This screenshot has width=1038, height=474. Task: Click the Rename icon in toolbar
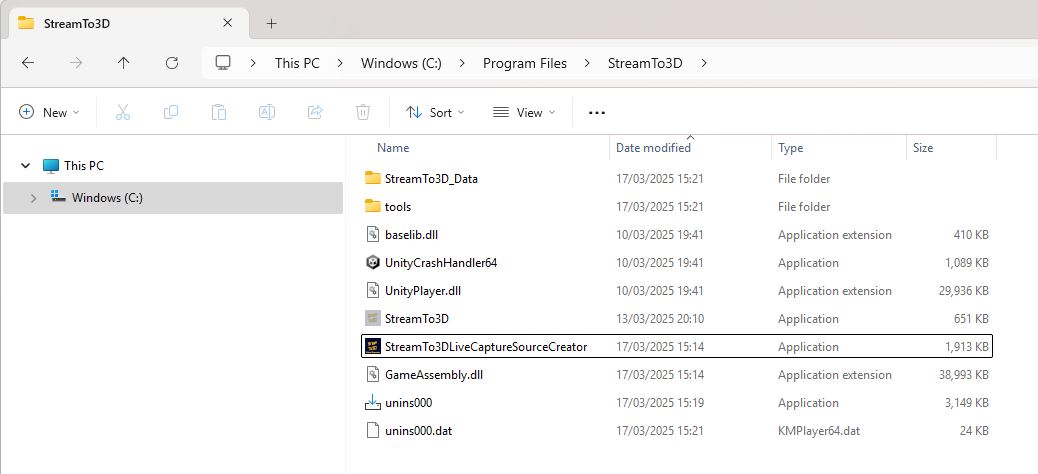pos(267,113)
